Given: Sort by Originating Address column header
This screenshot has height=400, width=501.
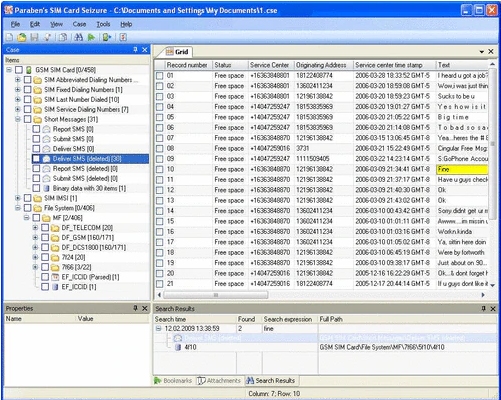Looking at the screenshot, I should click(x=323, y=65).
